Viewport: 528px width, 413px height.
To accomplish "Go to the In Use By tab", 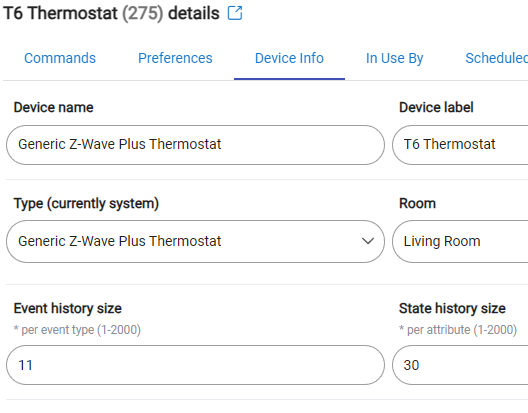I will [x=394, y=58].
